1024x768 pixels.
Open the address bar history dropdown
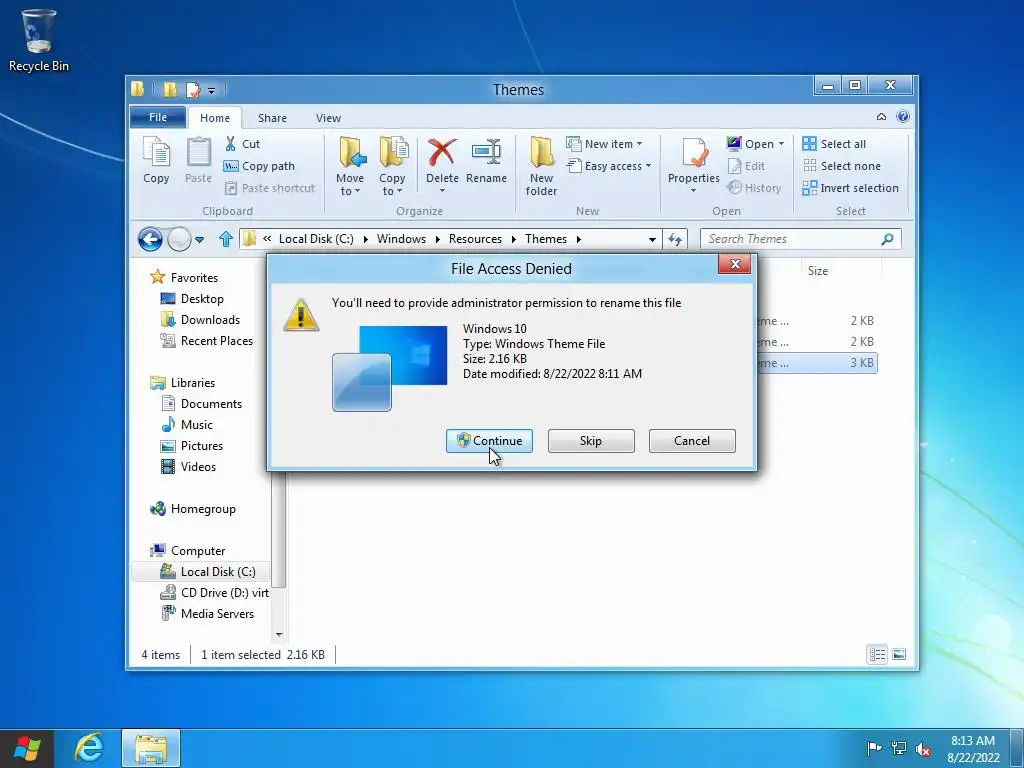click(652, 239)
